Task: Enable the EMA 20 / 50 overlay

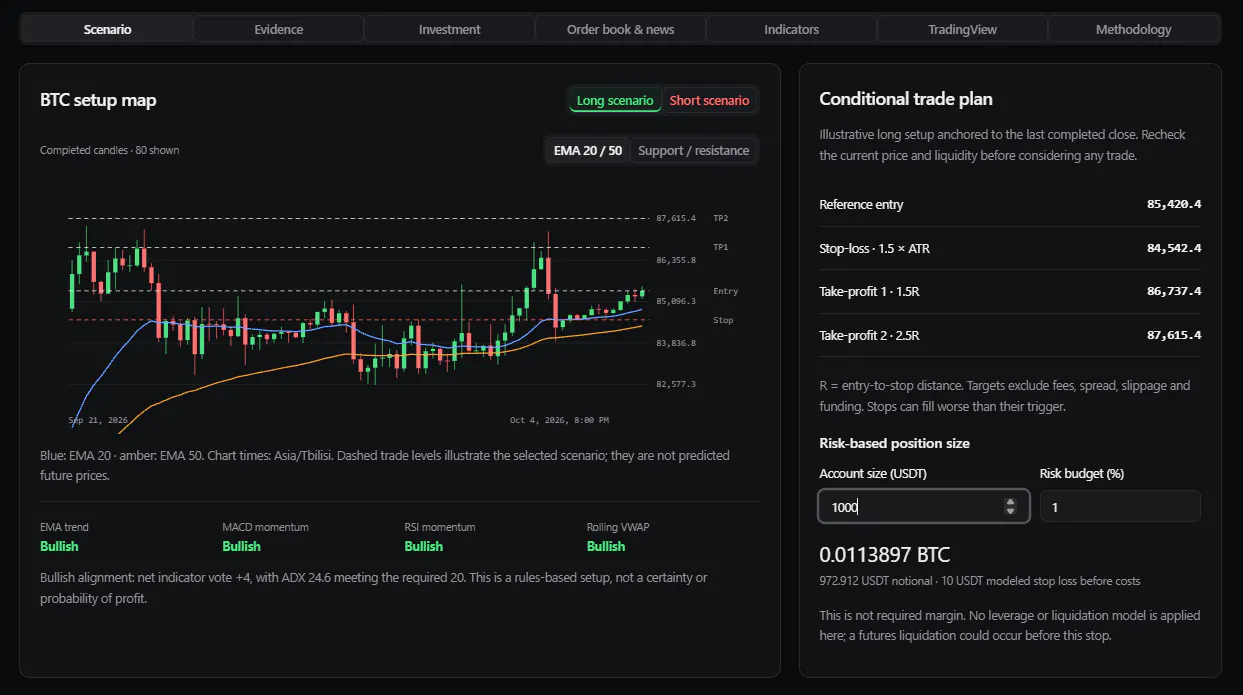Action: (x=588, y=151)
